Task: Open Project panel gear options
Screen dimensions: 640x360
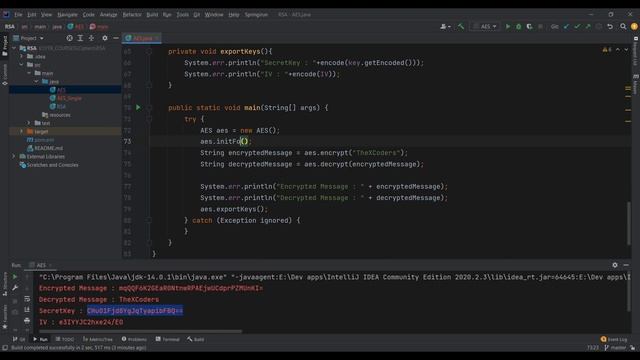Action: point(105,38)
